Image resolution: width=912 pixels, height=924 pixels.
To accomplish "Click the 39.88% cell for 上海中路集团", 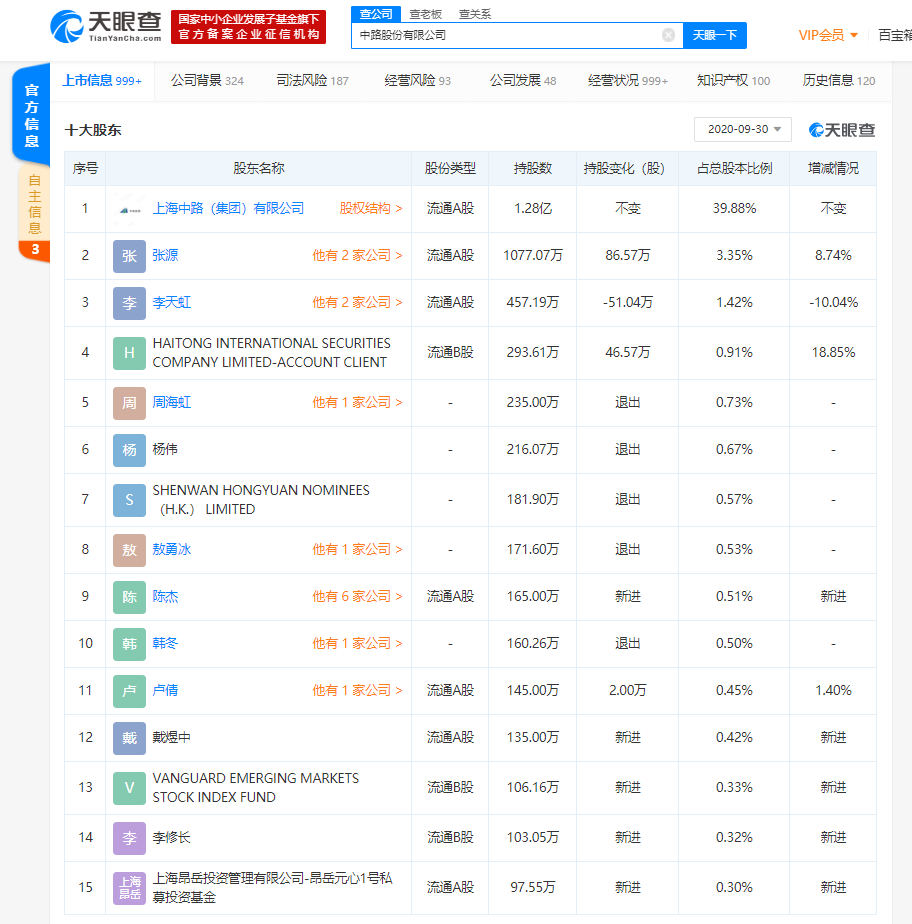I will click(734, 209).
